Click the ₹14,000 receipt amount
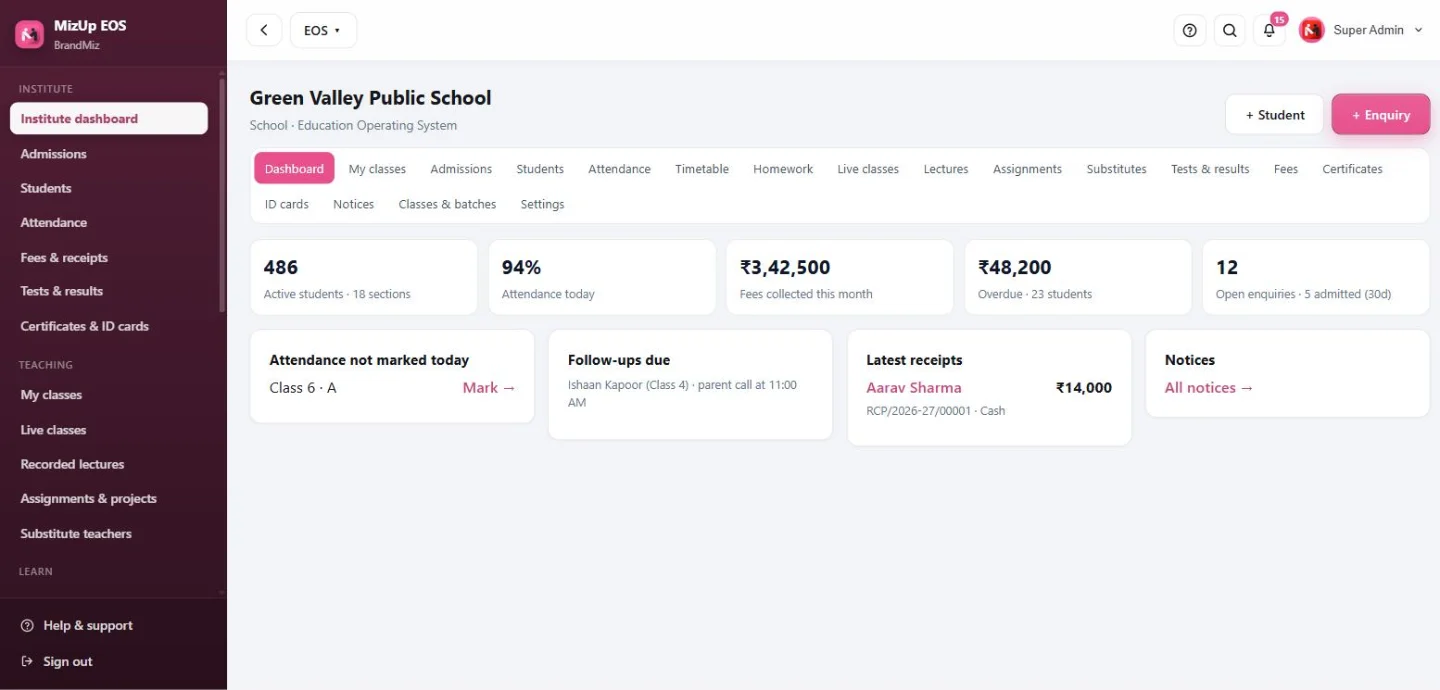Image resolution: width=1440 pixels, height=690 pixels. pos(1084,388)
